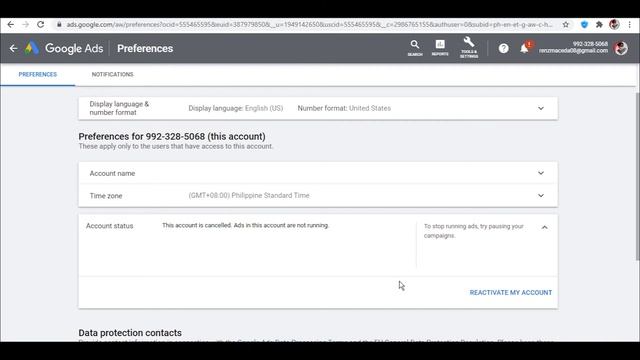
Task: Open the extensions puzzle icon
Action: pyautogui.click(x=599, y=24)
